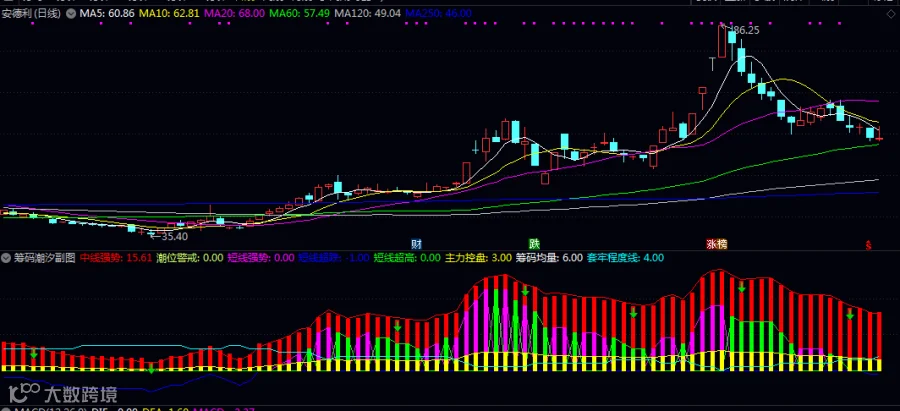Click the green 跌 marker icon
Screen dimensions: 900x411
point(534,244)
